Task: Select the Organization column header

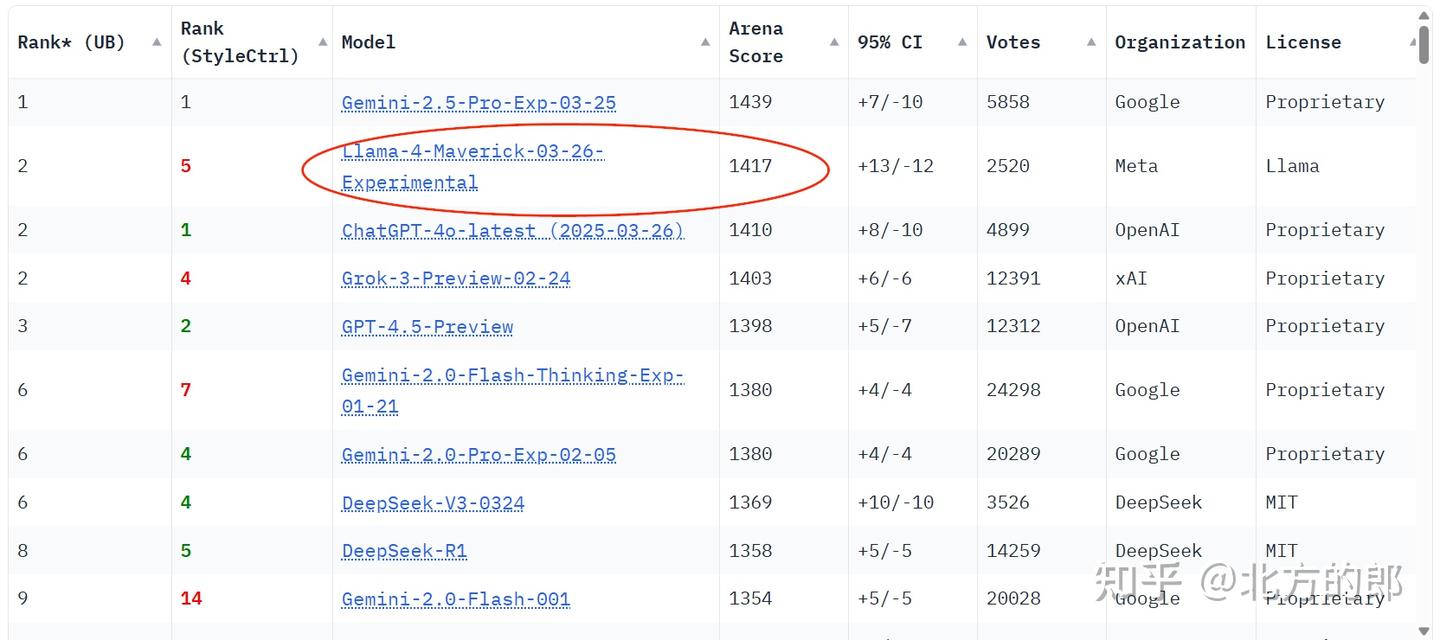Action: [x=1180, y=42]
